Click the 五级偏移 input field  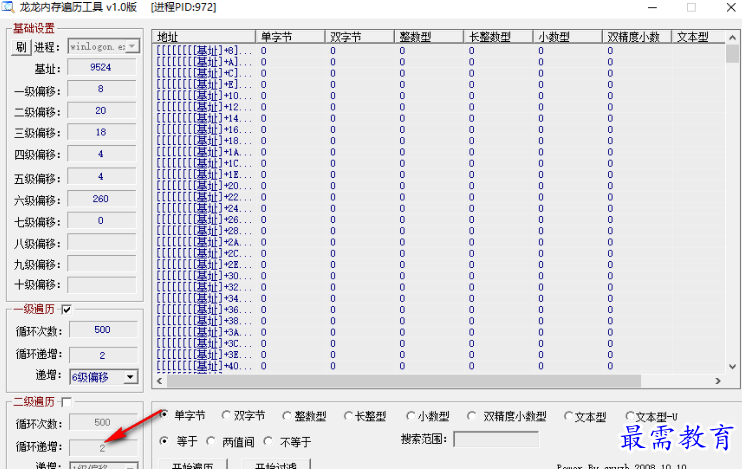tap(101, 177)
